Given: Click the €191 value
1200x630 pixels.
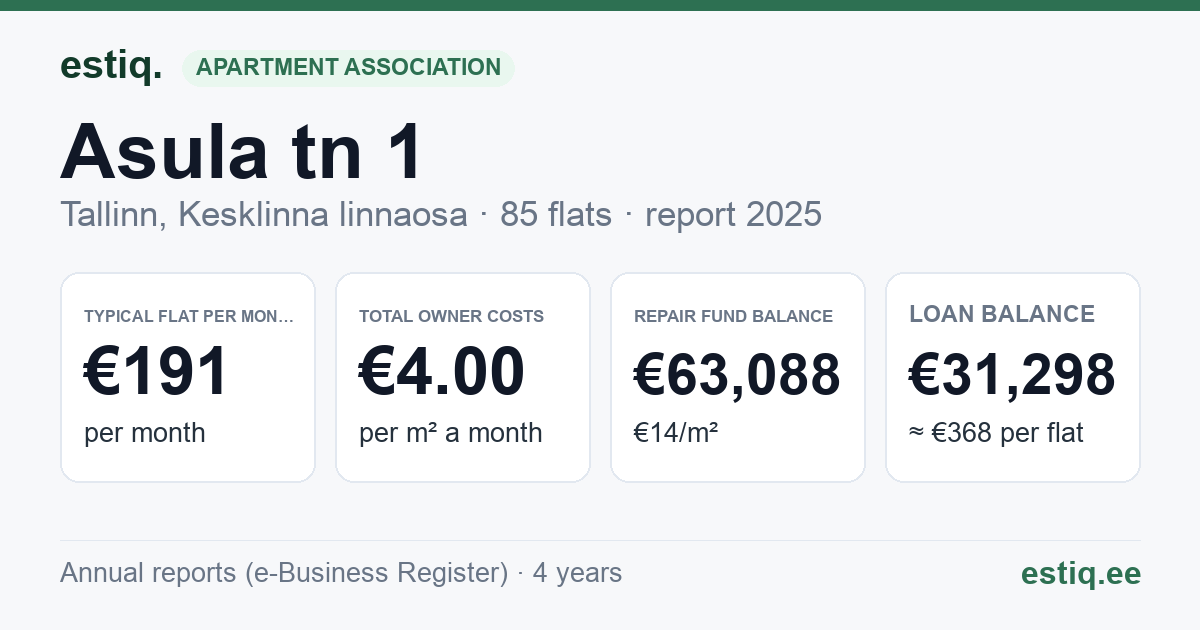Looking at the screenshot, I should pos(157,371).
